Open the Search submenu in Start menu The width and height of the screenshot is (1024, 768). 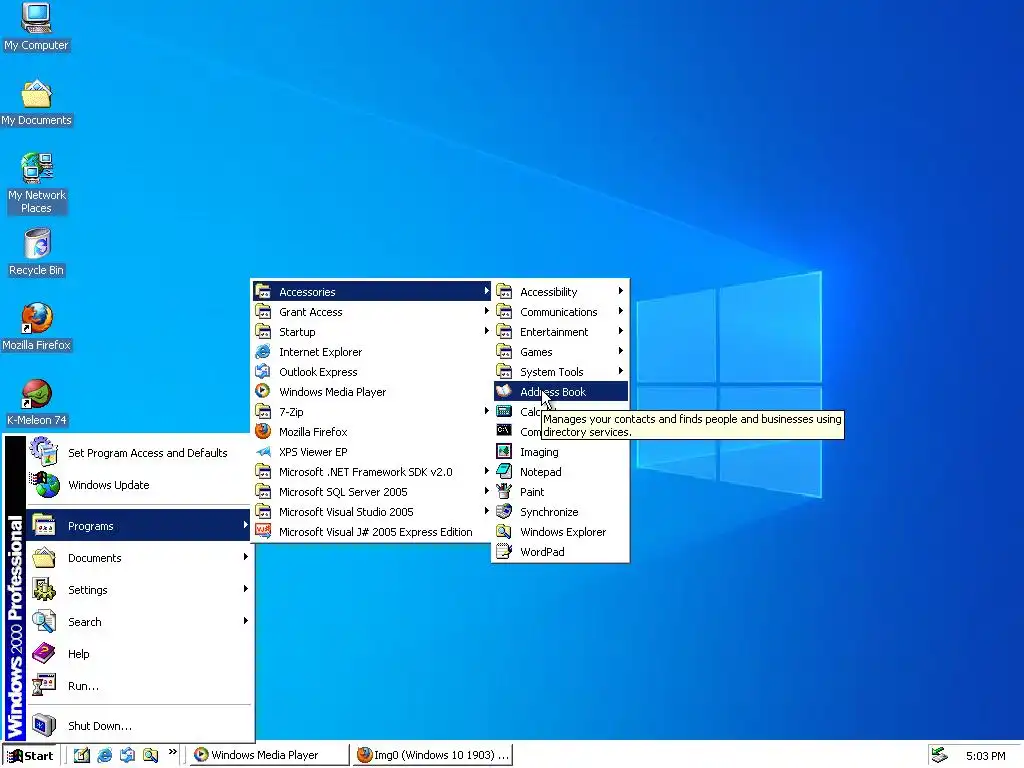pos(138,622)
